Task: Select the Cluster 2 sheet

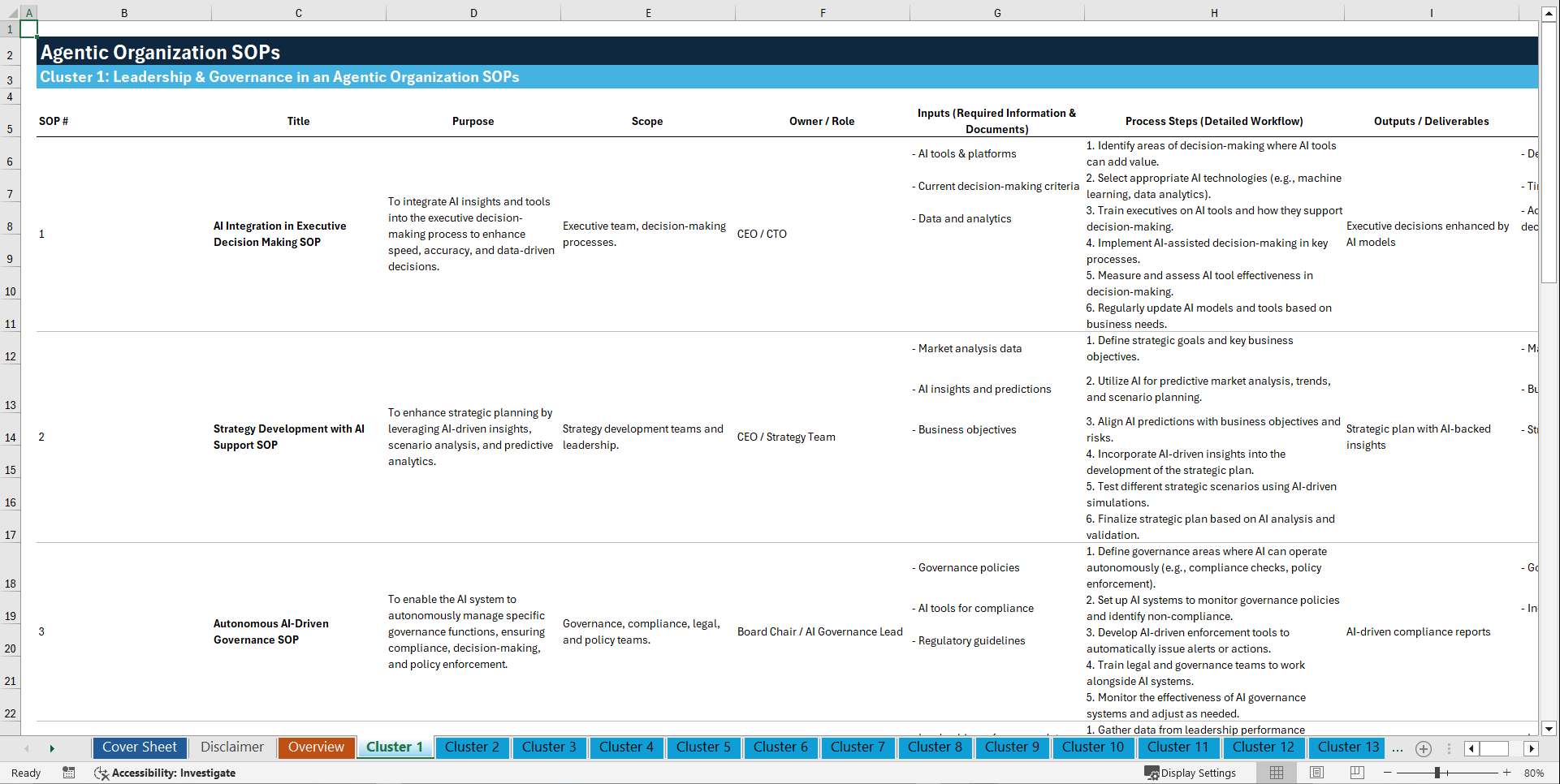Action: point(472,747)
